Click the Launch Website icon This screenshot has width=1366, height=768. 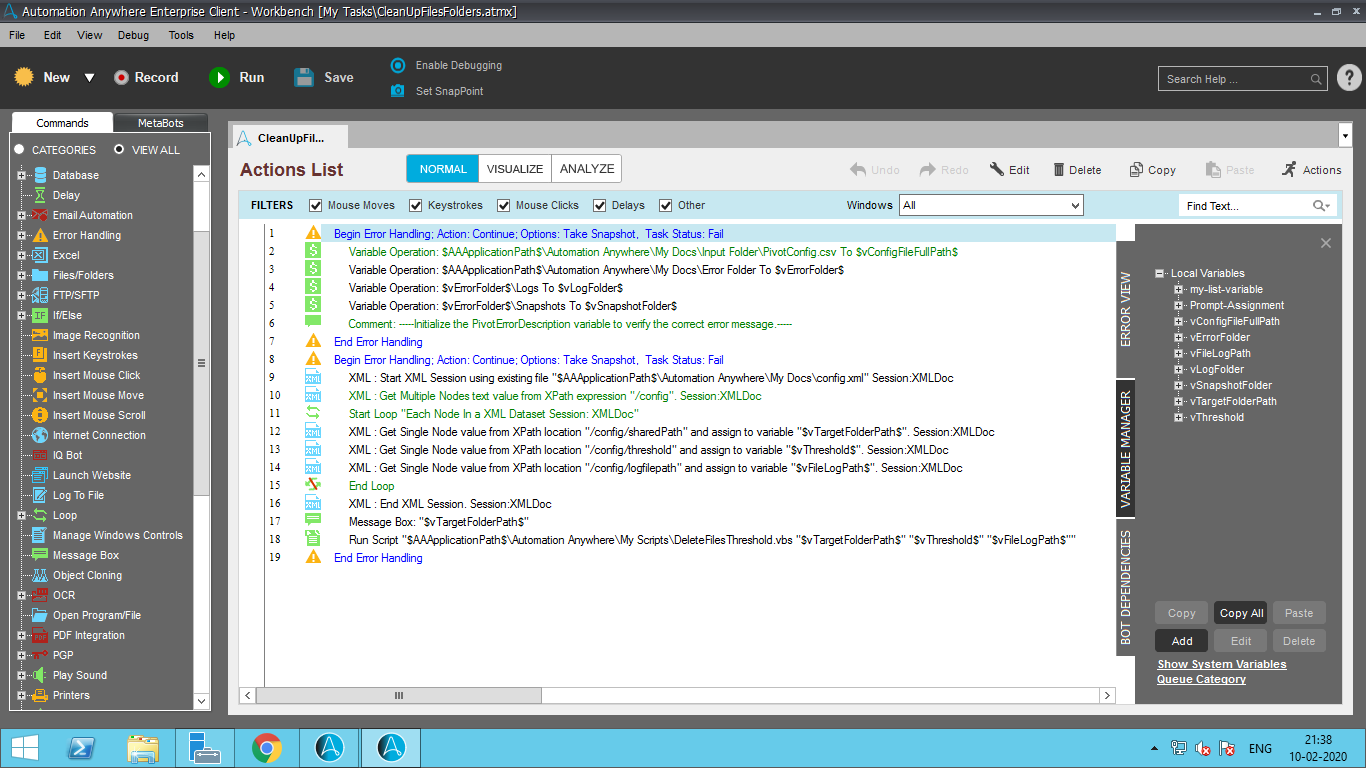40,475
